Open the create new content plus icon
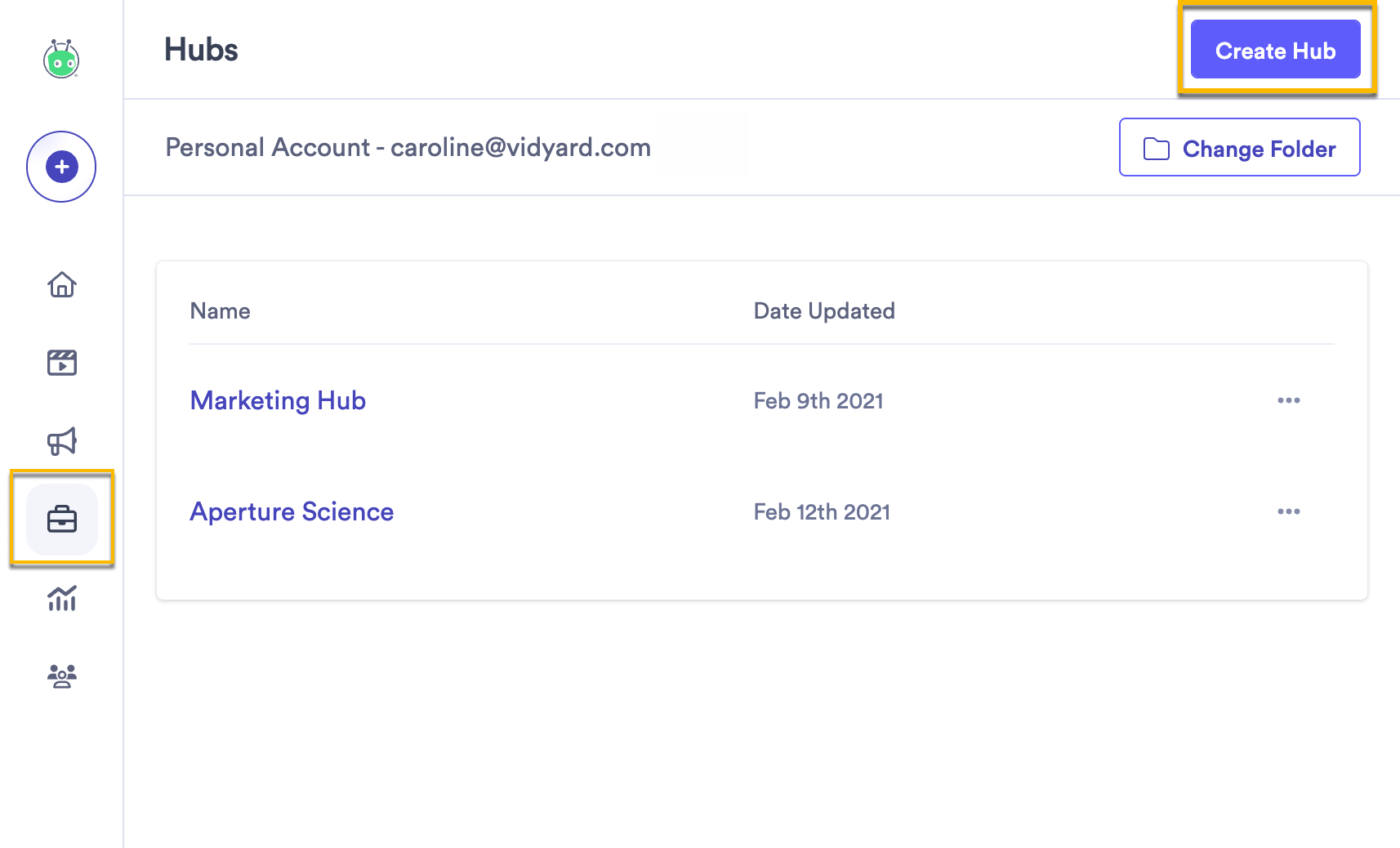Image resolution: width=1400 pixels, height=848 pixels. point(61,166)
